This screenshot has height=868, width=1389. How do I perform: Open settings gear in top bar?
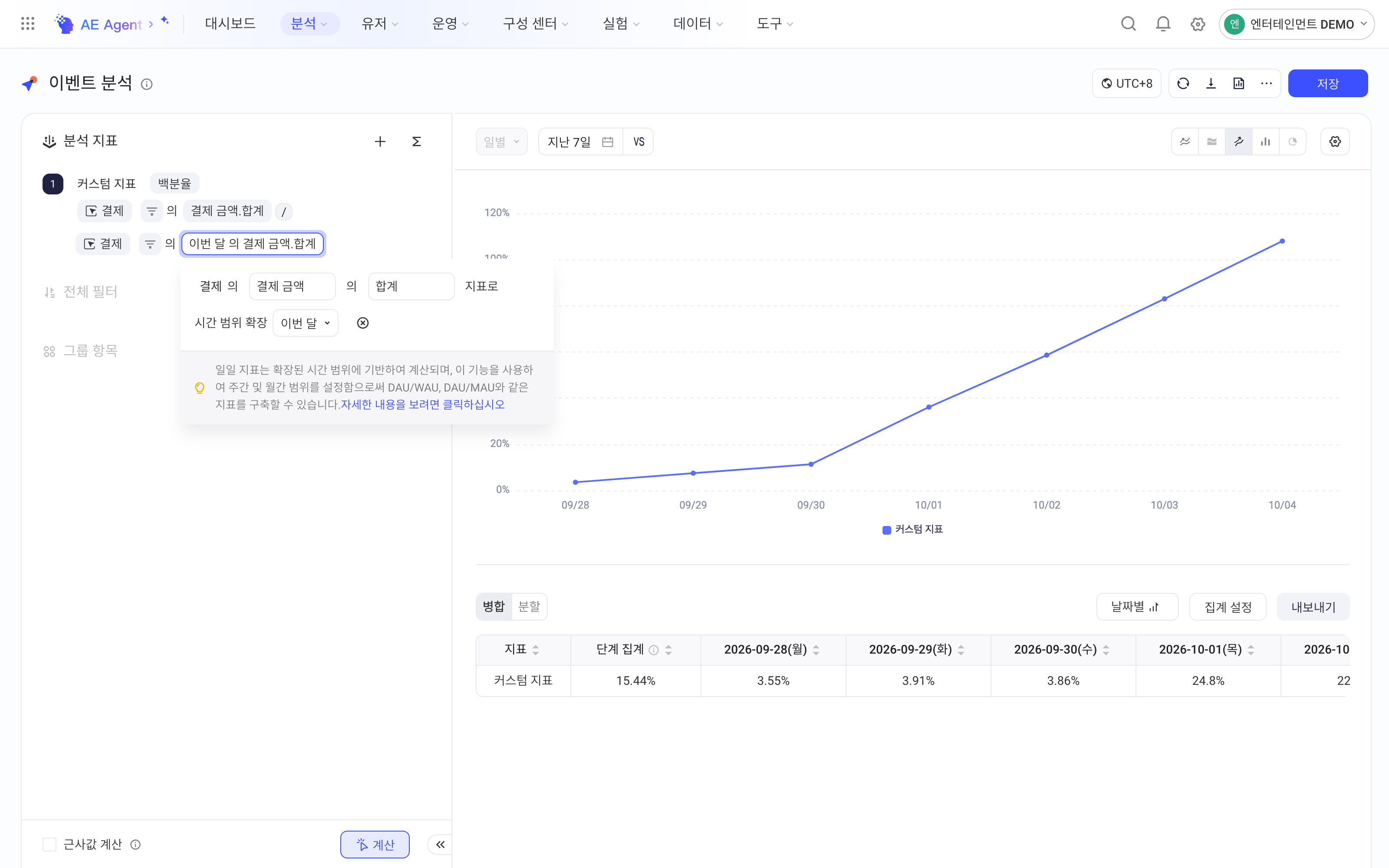click(1198, 24)
